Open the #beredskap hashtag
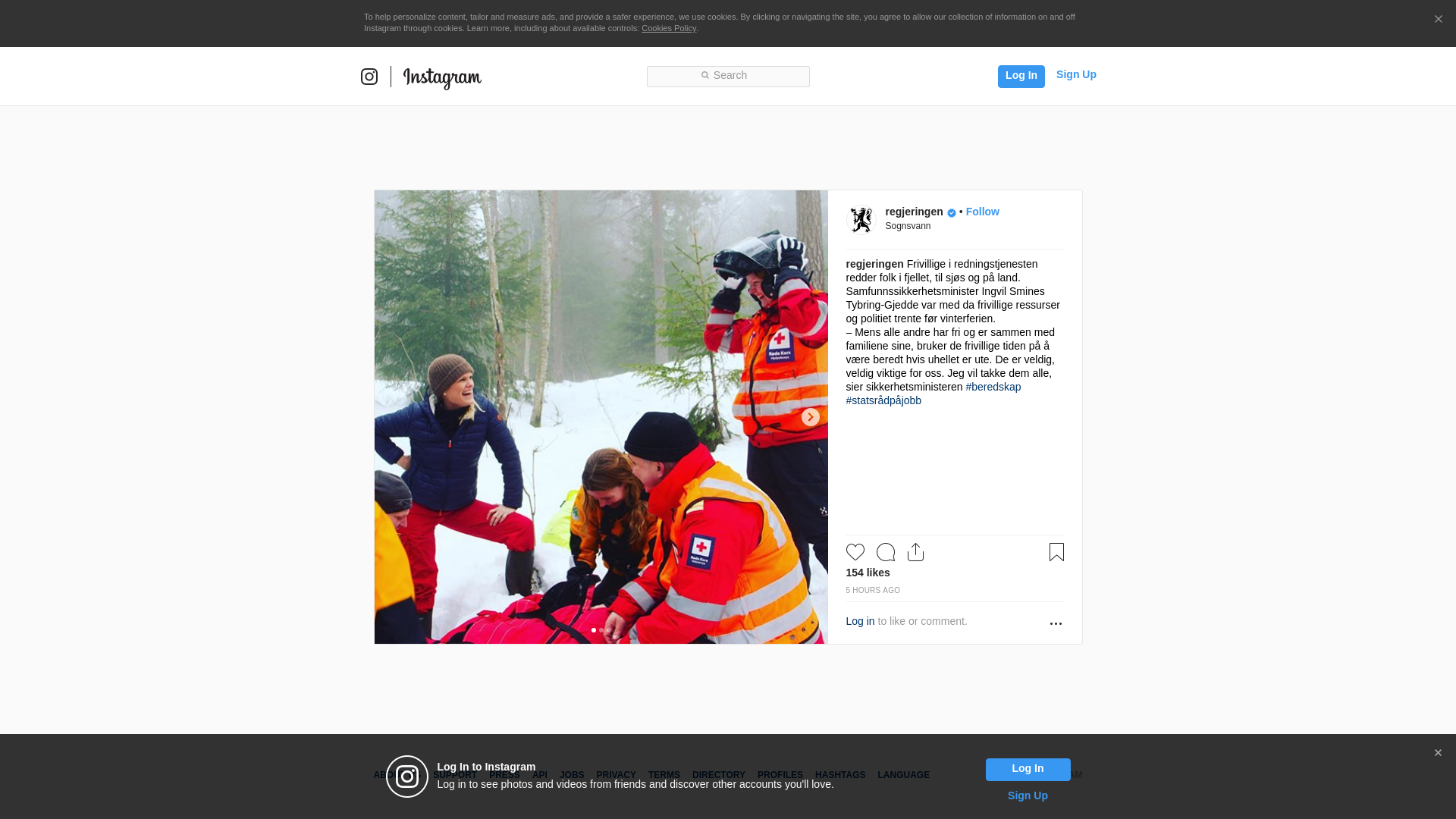Screen dimensions: 1456x819 [x=993, y=387]
